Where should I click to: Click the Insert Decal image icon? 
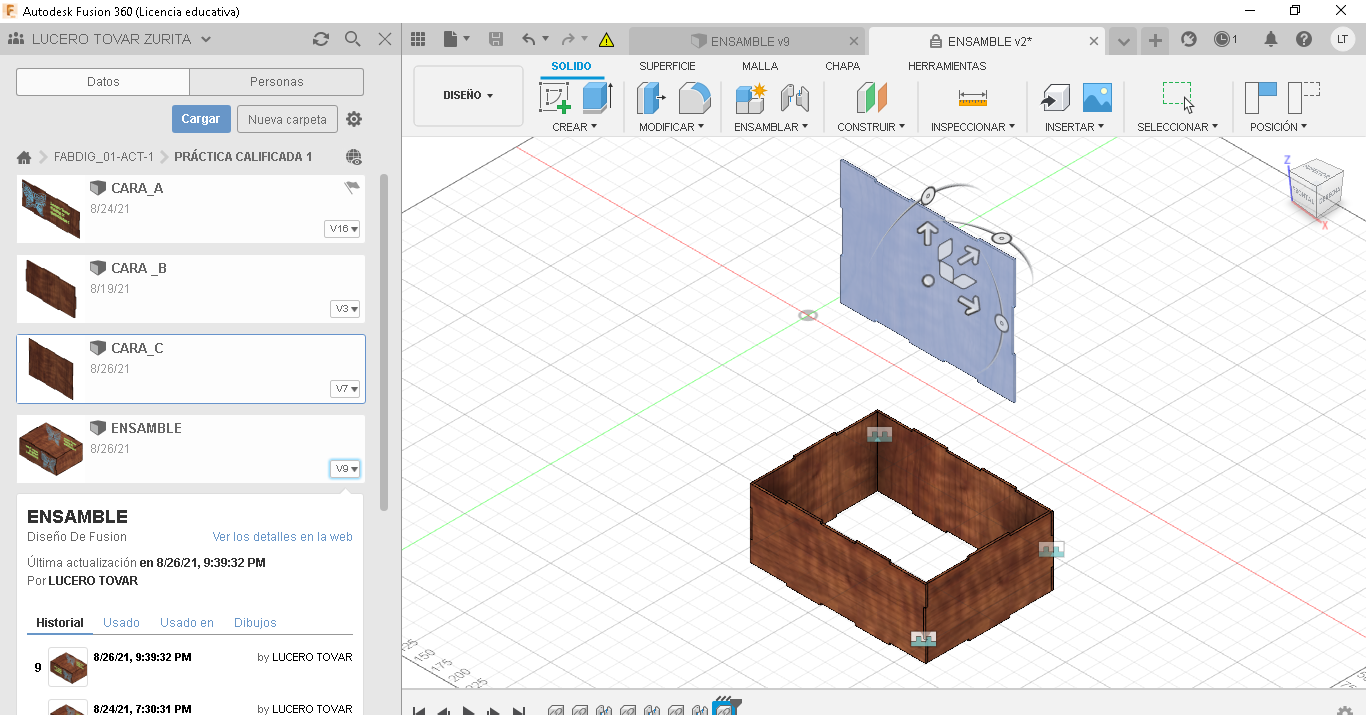click(x=1097, y=98)
